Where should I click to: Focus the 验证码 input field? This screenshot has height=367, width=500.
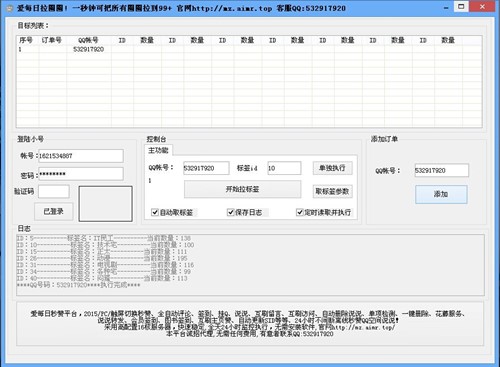pyautogui.click(x=54, y=191)
